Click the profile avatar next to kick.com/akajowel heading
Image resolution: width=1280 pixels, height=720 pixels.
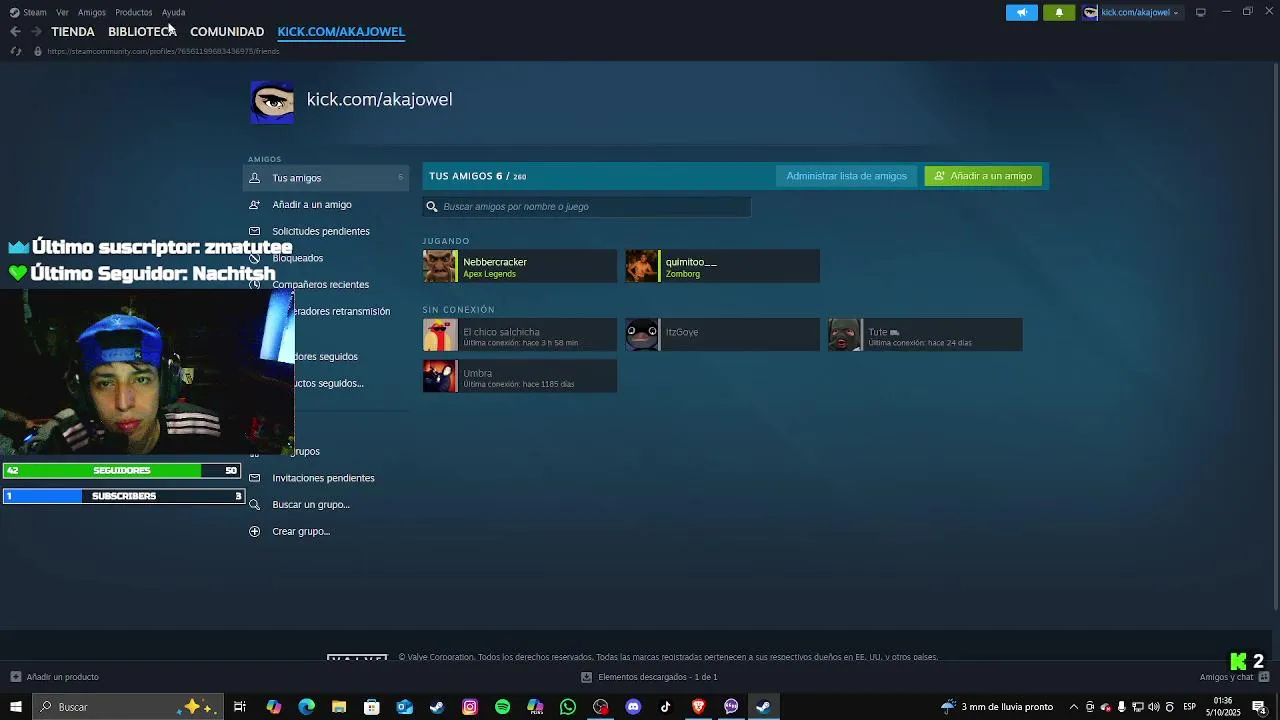click(x=272, y=102)
